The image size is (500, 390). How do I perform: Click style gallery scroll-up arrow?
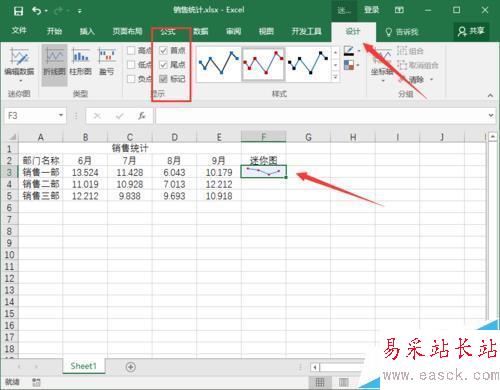[x=335, y=52]
